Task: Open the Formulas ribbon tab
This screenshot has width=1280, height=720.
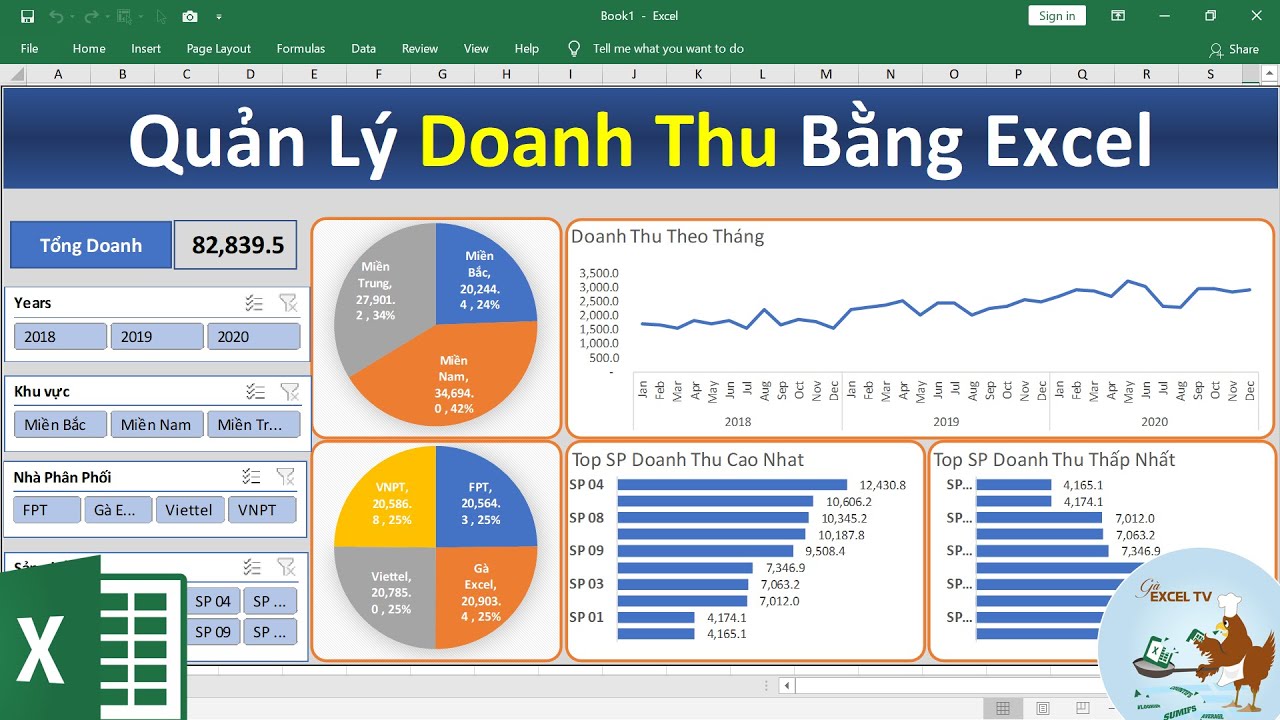Action: pos(301,49)
